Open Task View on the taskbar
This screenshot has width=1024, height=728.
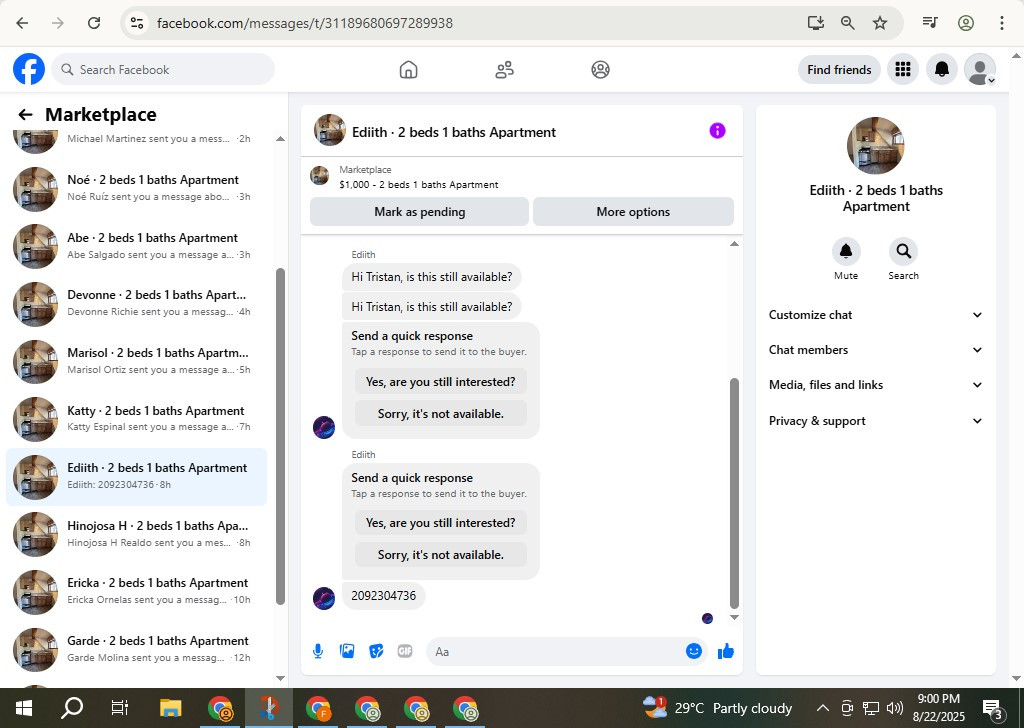point(120,708)
